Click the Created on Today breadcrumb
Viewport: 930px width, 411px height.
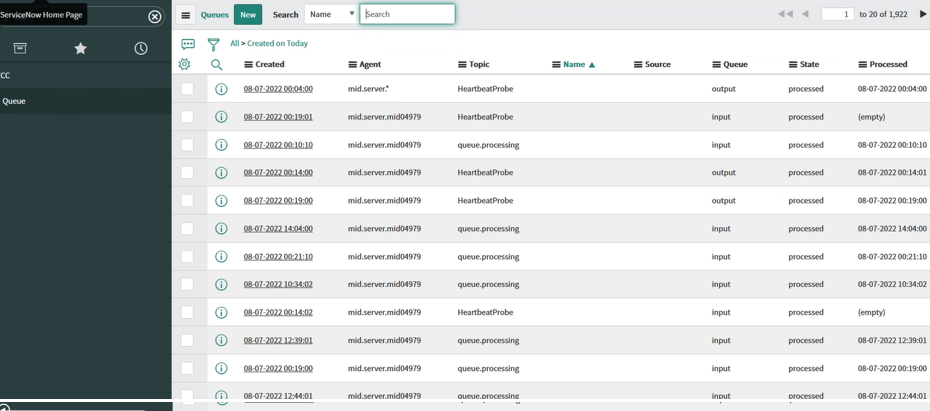278,43
